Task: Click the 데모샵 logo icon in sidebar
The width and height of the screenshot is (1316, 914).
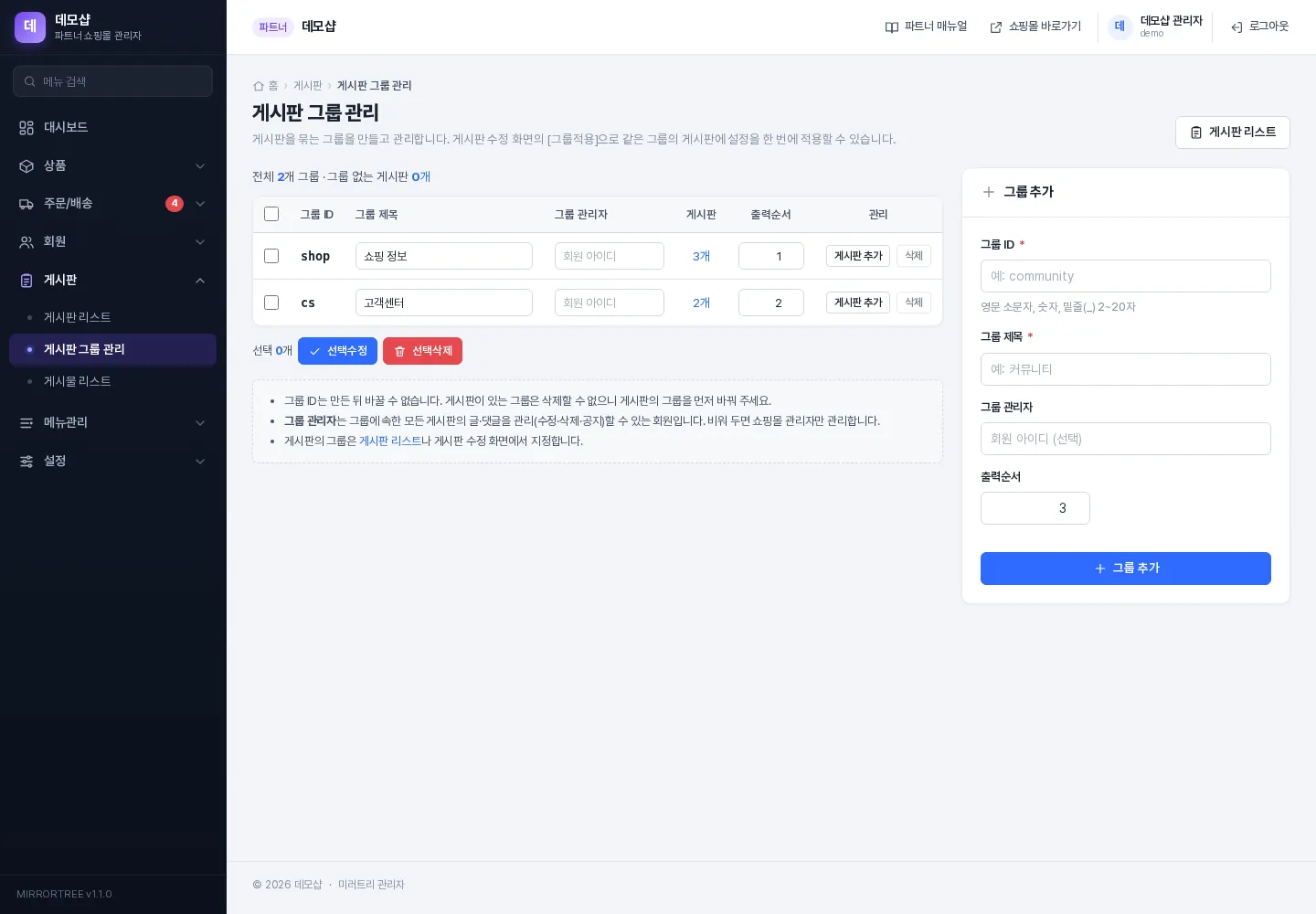Action: pos(30,27)
